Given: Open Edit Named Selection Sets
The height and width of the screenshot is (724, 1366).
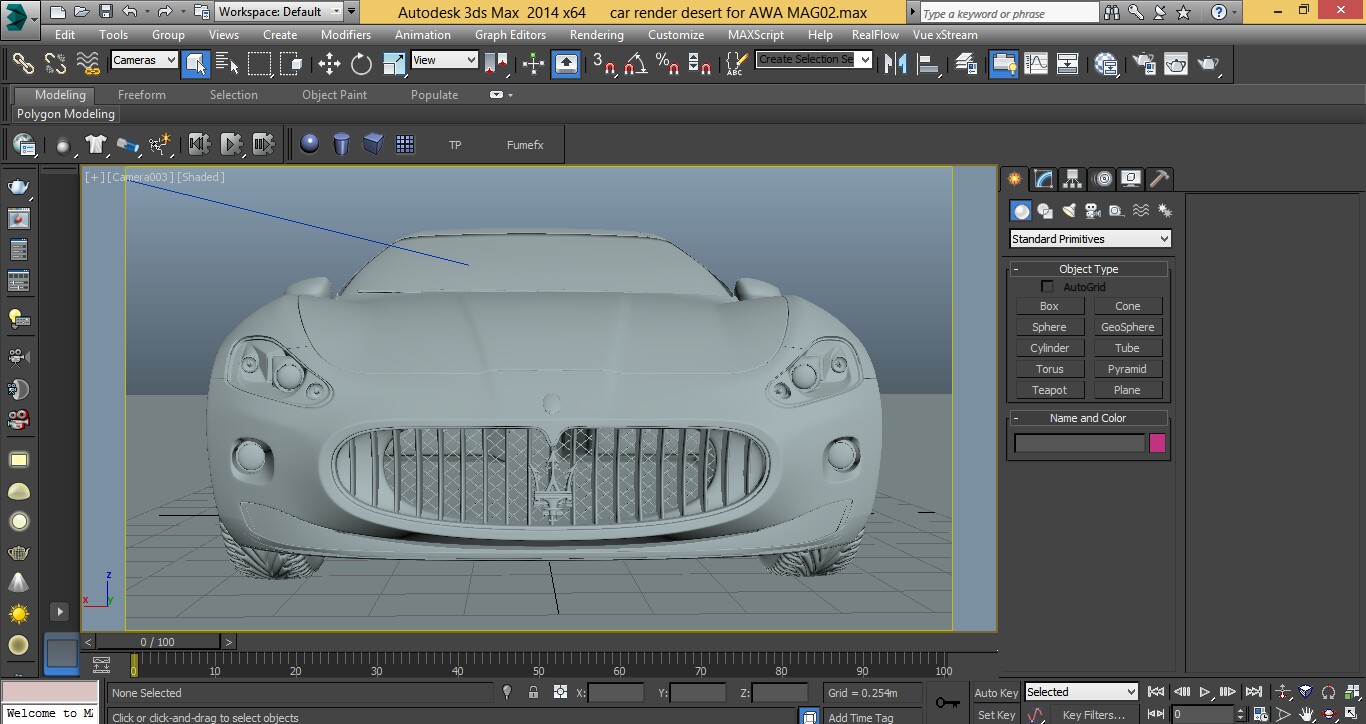Looking at the screenshot, I should point(736,63).
